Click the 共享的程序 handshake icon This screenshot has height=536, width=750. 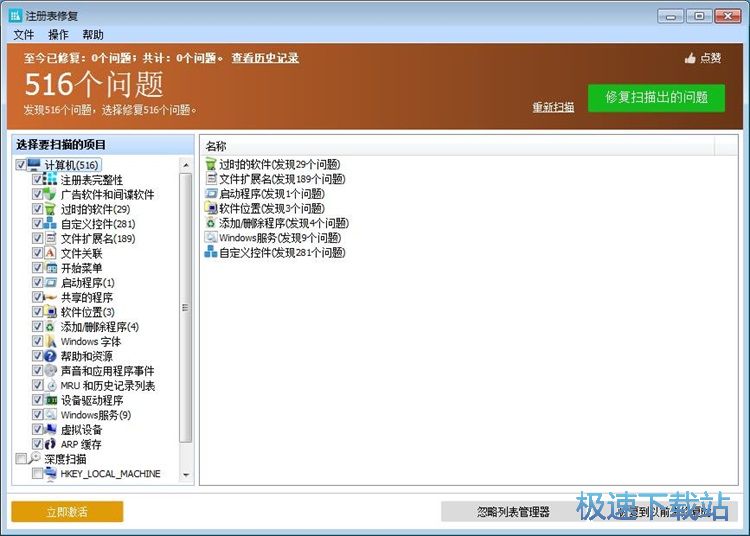(50, 297)
